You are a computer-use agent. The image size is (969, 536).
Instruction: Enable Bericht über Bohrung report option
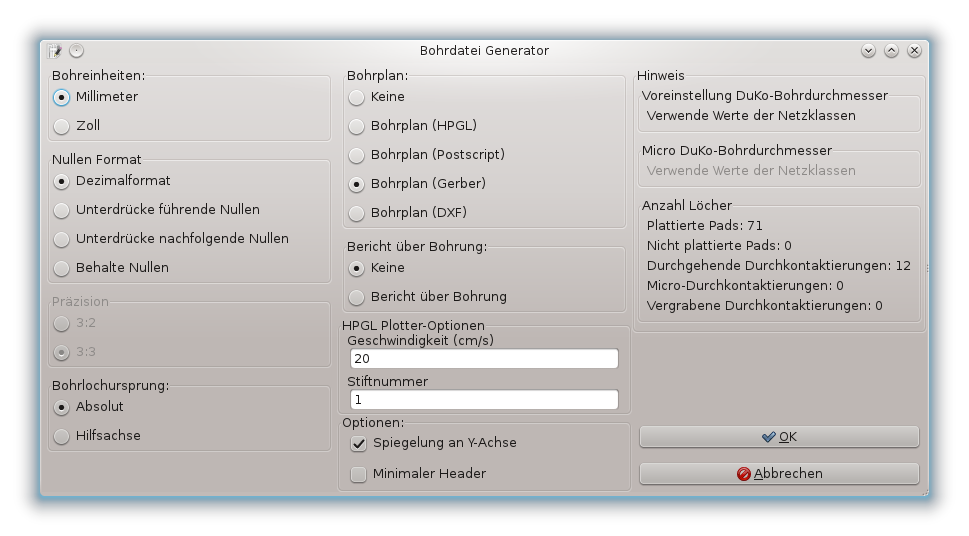tap(428, 297)
